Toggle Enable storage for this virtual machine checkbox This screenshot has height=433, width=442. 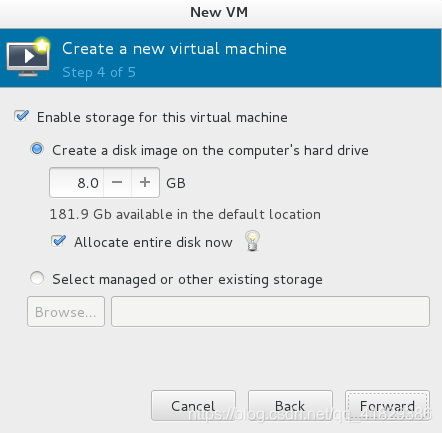22,116
